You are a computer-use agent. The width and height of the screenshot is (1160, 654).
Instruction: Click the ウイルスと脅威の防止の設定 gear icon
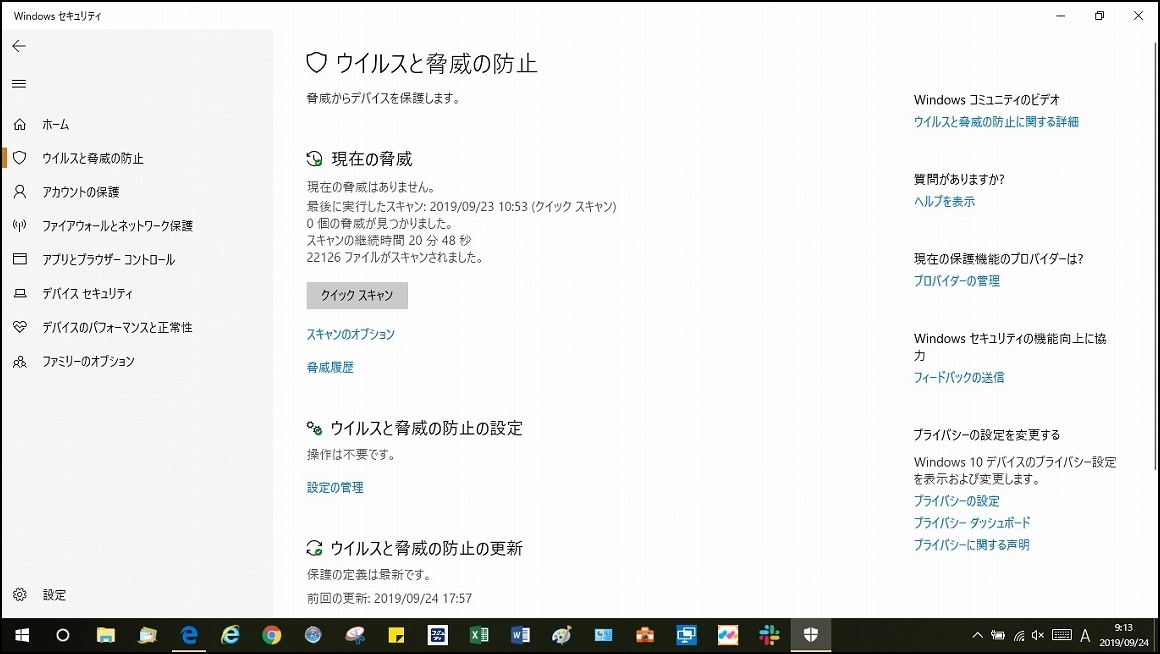(x=314, y=428)
